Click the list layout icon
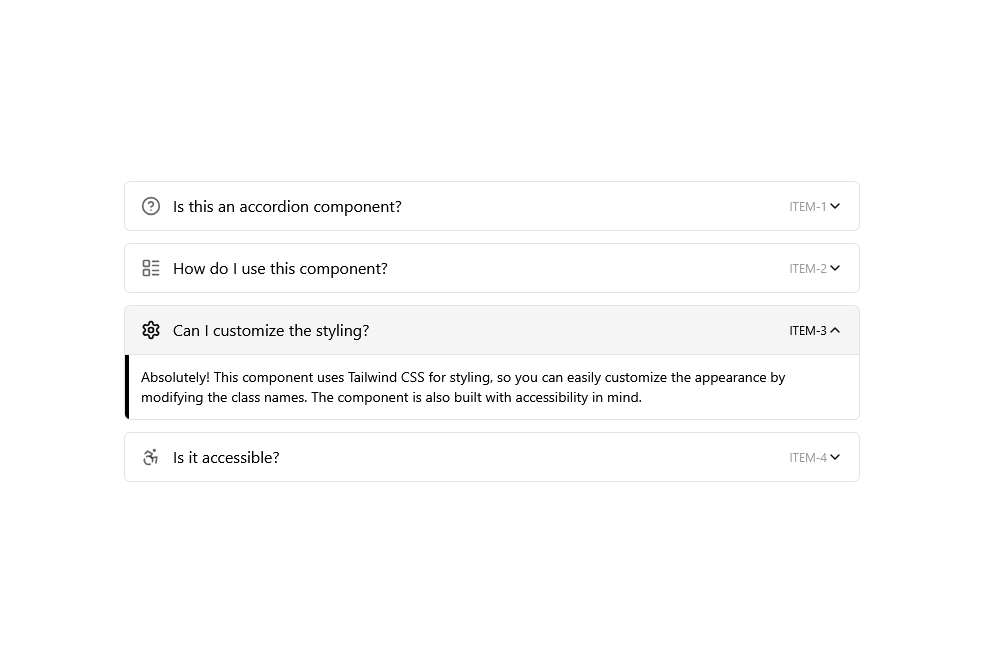The image size is (988, 651). point(151,268)
